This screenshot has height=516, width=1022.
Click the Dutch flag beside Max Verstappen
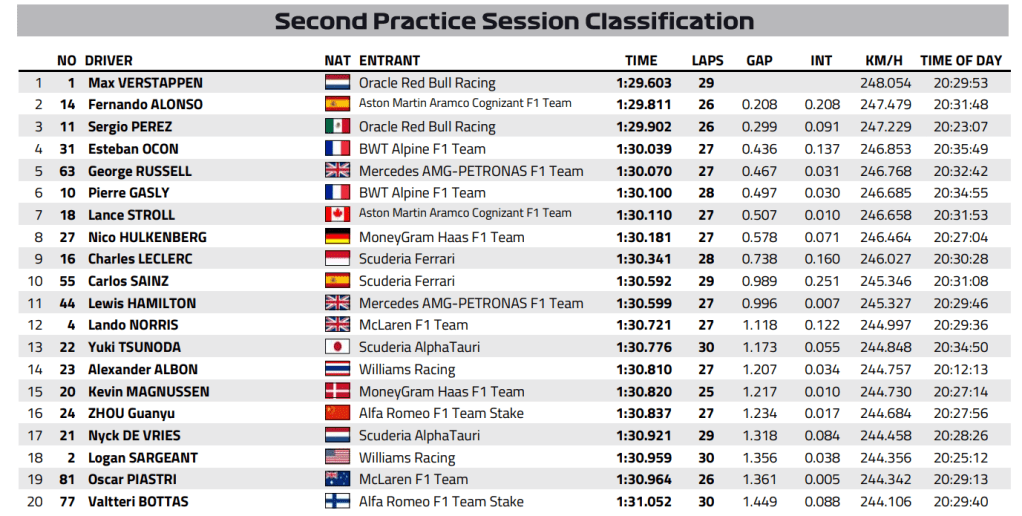tap(337, 83)
